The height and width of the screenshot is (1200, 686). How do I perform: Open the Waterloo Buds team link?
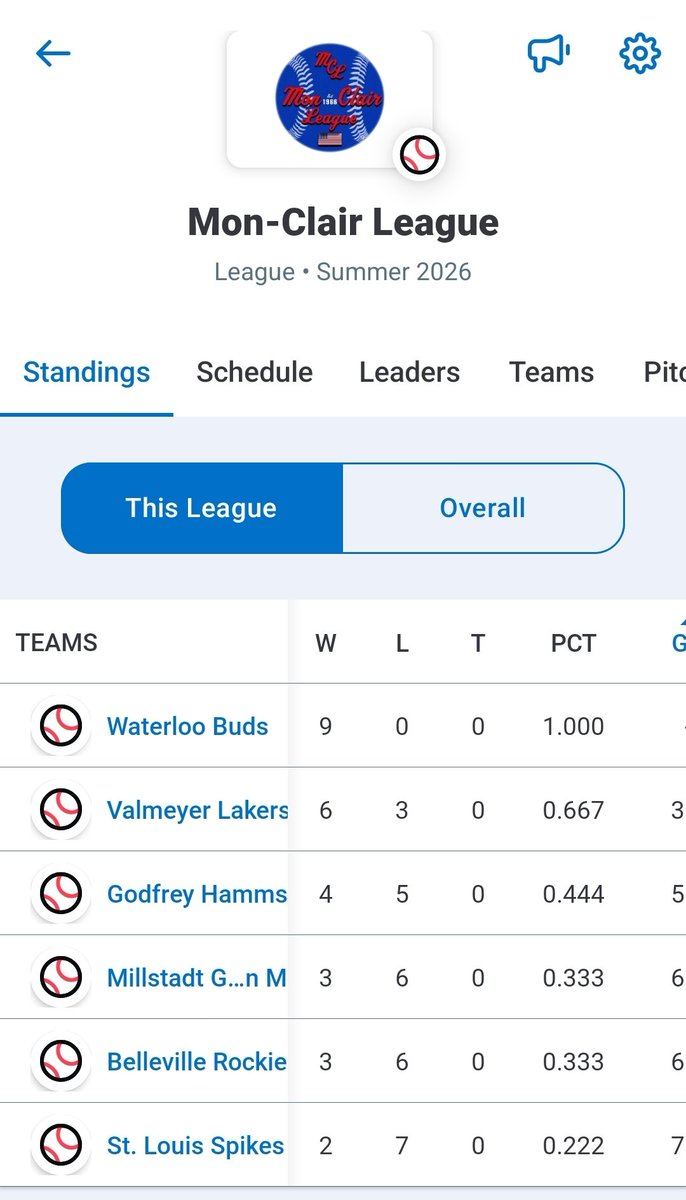(x=188, y=726)
